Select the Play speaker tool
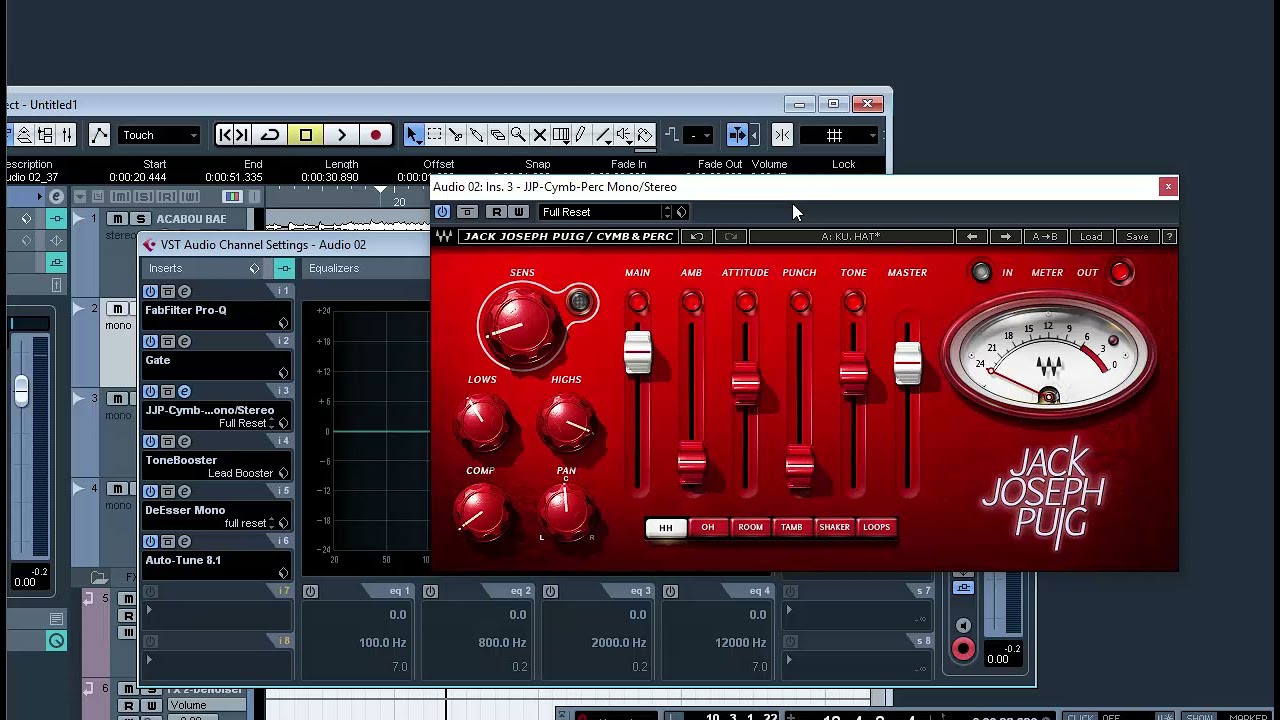This screenshot has height=720, width=1280. point(623,135)
